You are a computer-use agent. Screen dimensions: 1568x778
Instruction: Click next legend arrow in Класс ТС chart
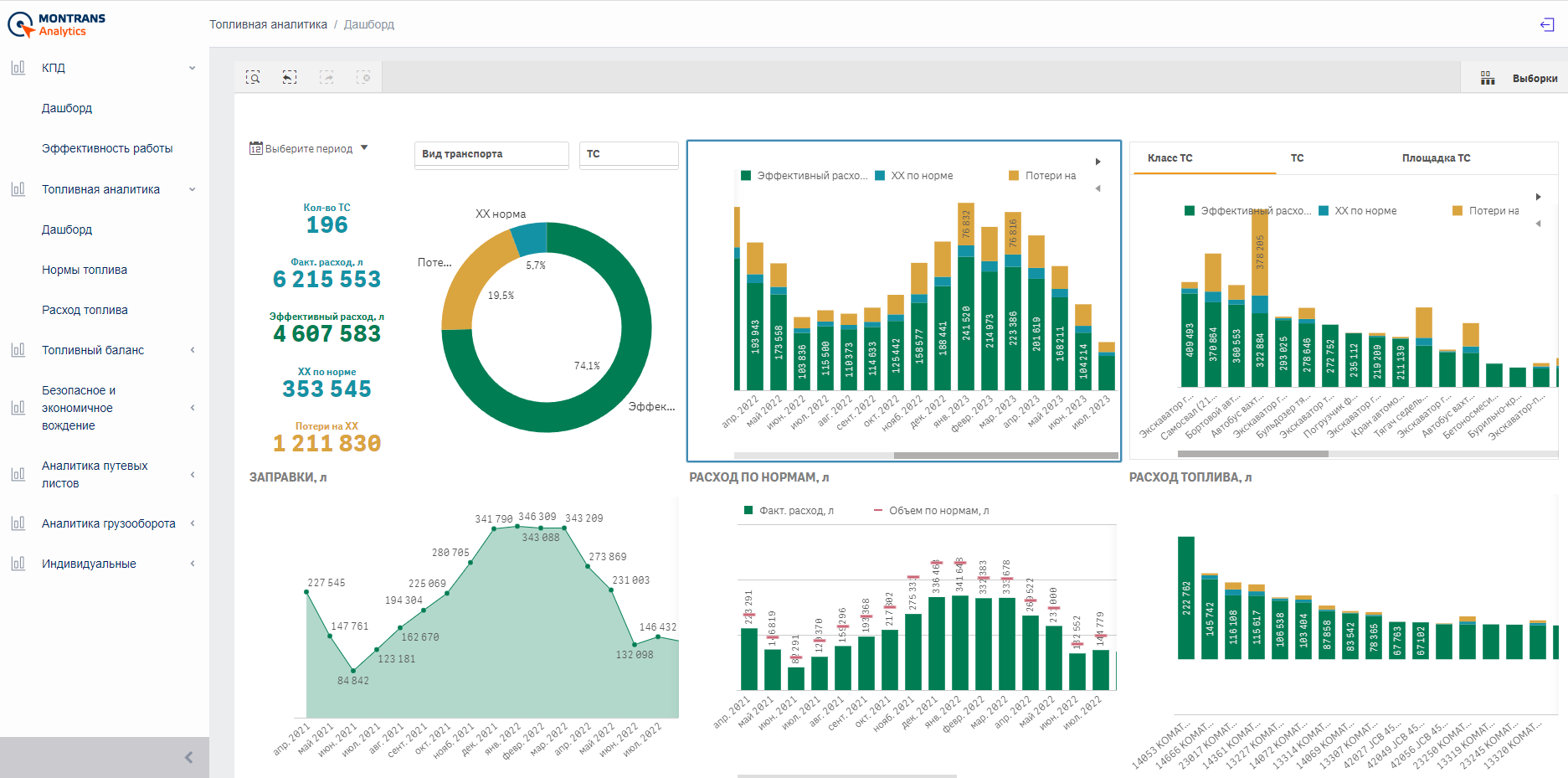1538,197
